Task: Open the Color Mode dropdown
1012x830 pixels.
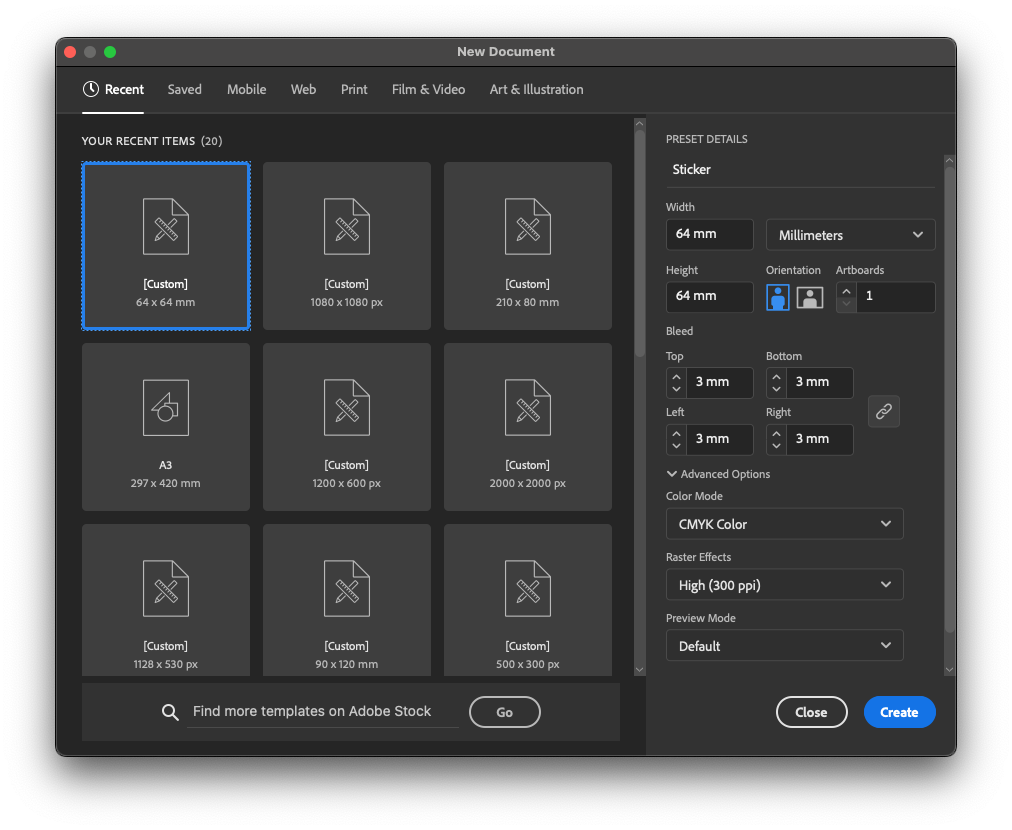Action: (x=784, y=523)
